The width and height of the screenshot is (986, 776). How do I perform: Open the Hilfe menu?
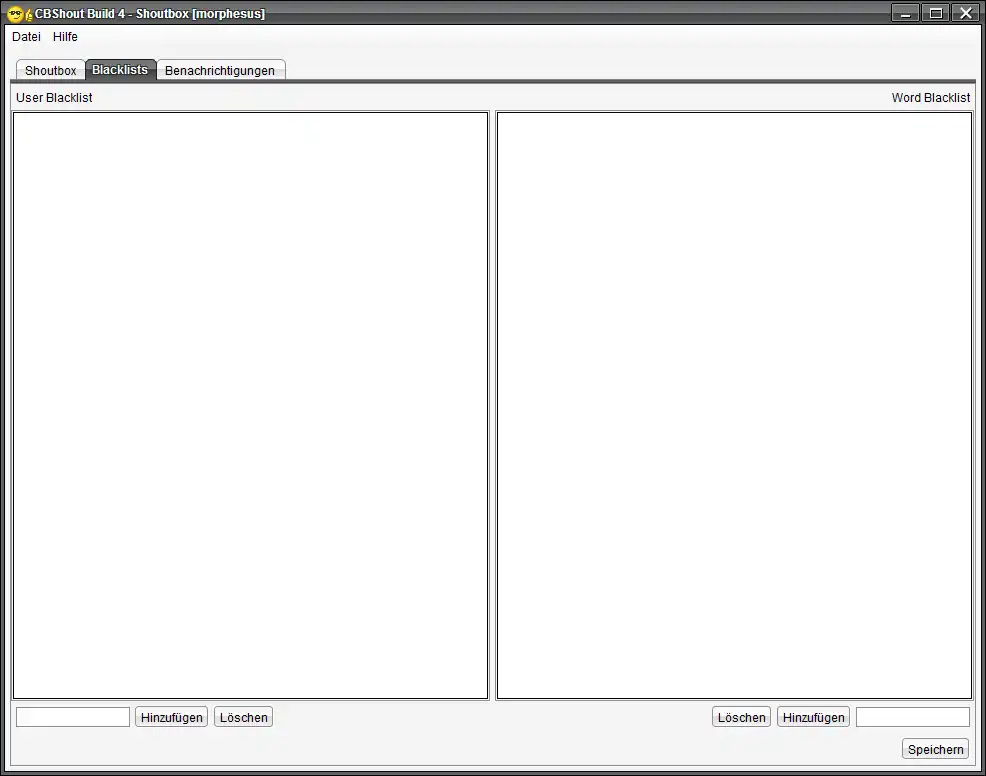pos(65,36)
